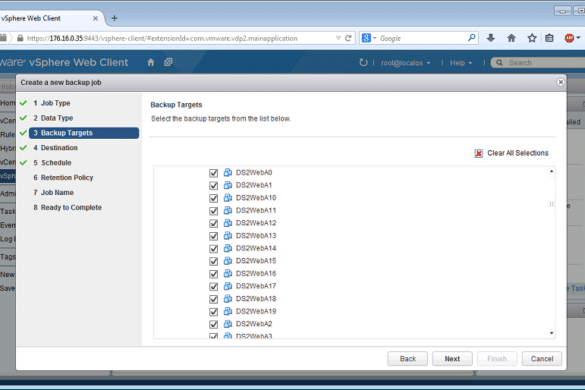Click the VM icon beside DS2WebA10

pyautogui.click(x=228, y=198)
